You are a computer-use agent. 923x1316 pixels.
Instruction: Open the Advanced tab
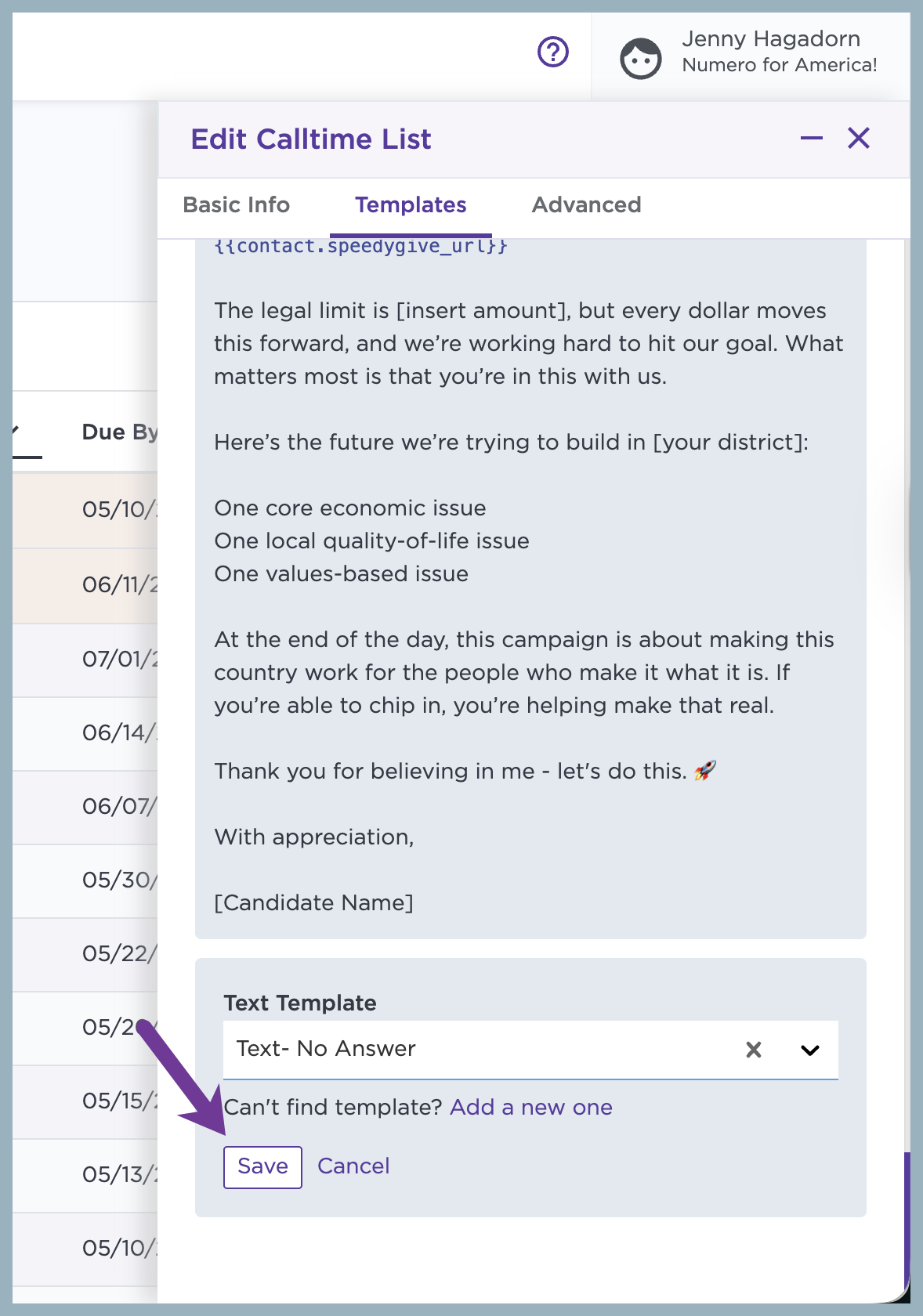[586, 205]
